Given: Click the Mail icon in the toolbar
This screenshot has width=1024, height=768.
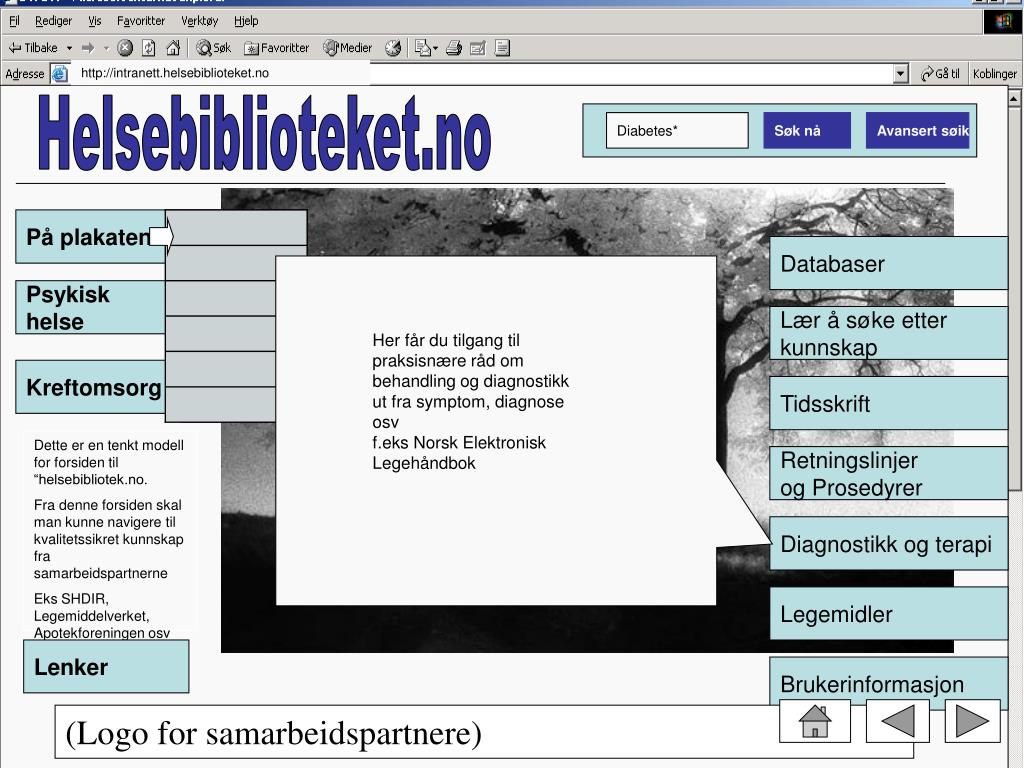Looking at the screenshot, I should coord(426,48).
